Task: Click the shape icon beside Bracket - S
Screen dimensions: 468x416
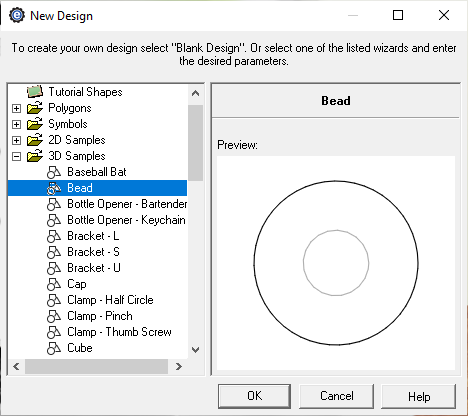Action: click(54, 252)
